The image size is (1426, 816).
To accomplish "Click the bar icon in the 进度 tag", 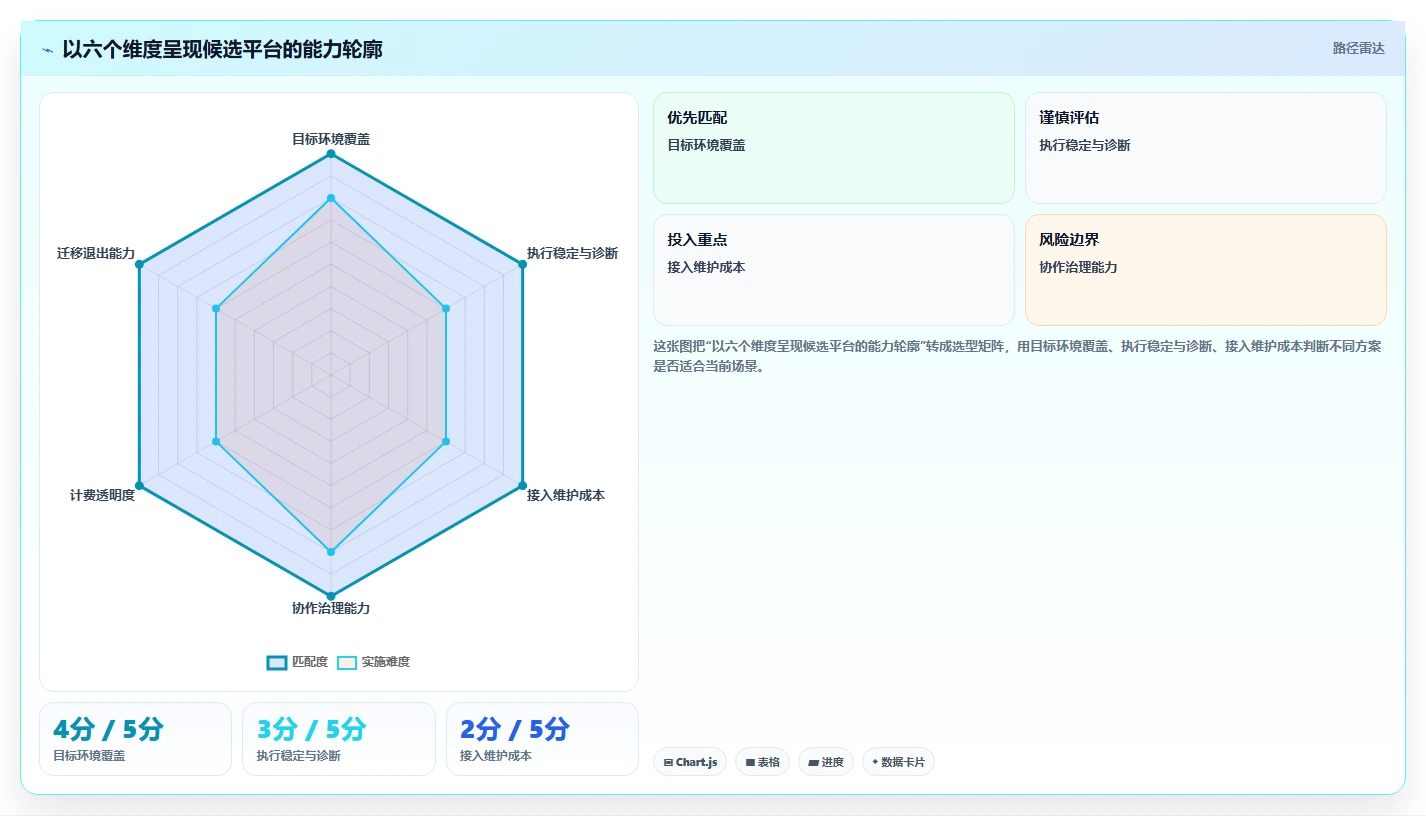I will tap(813, 762).
